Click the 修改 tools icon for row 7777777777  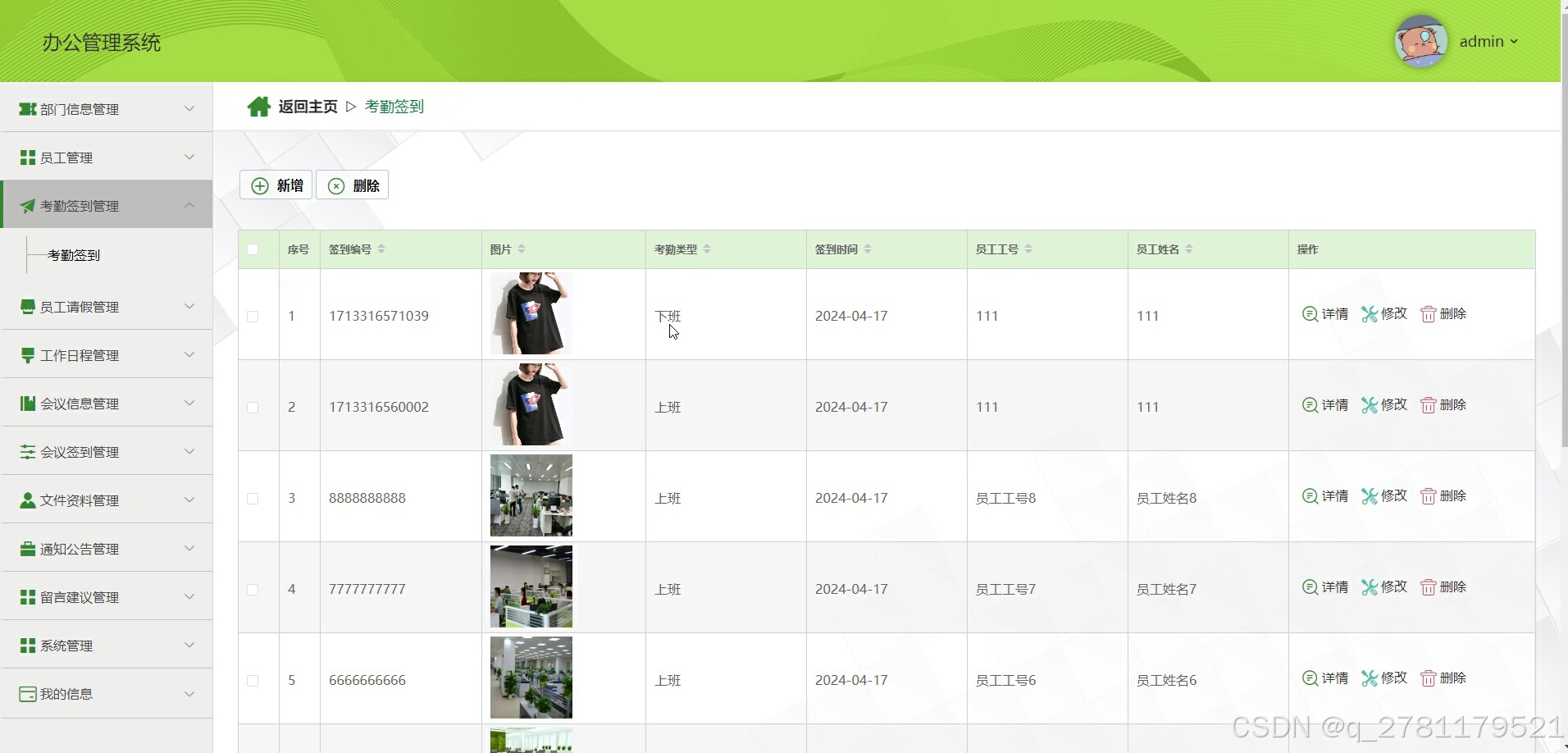[x=1370, y=586]
